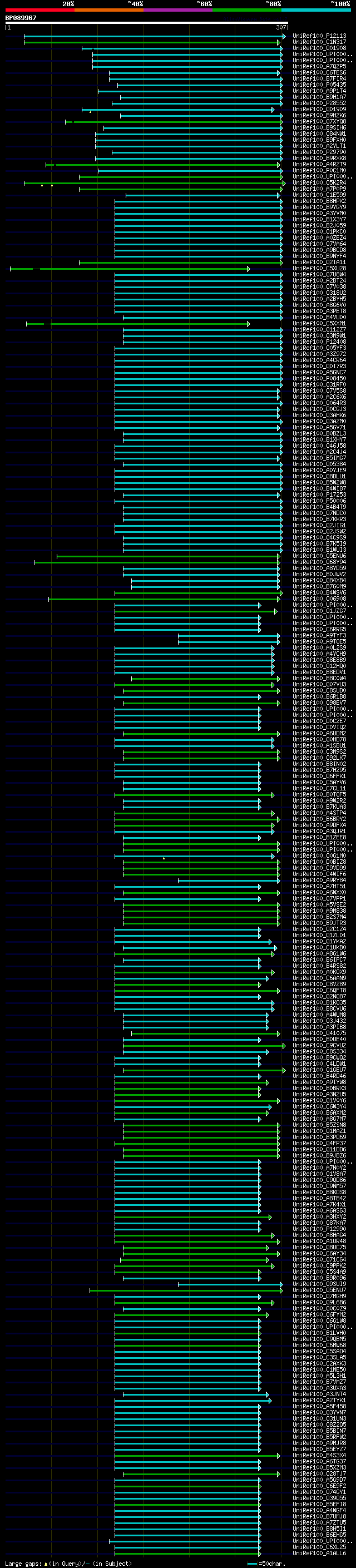Screen dimensions: 356x1568
Task: Select the UniRef100_Q3M9W1 hit
Action: (x=319, y=335)
